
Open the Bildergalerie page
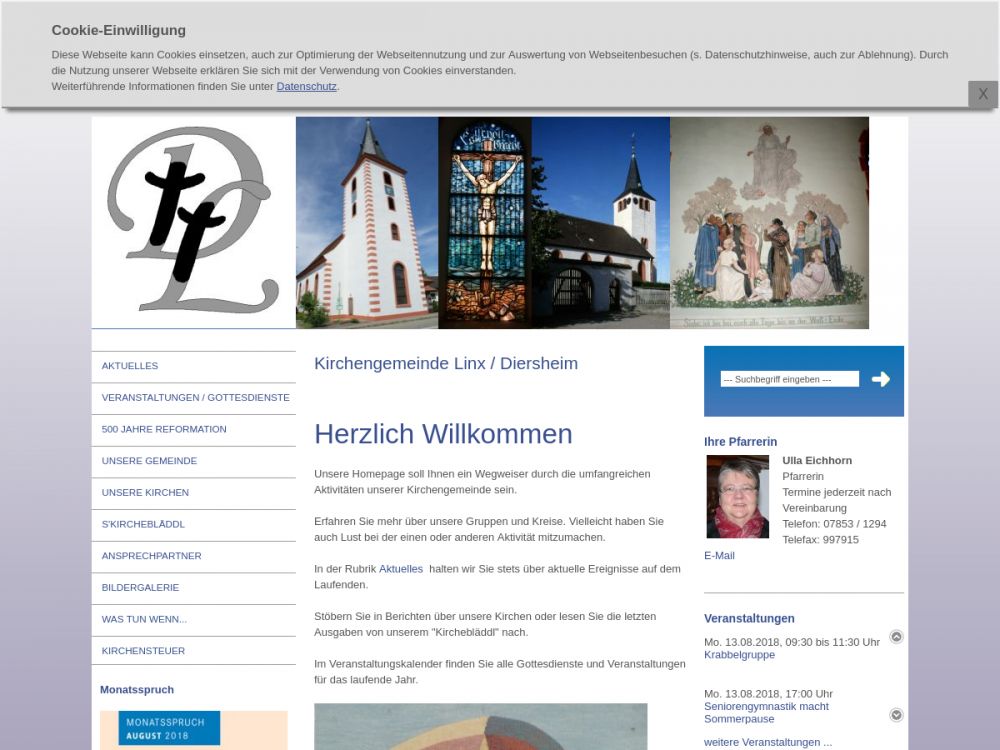(141, 588)
